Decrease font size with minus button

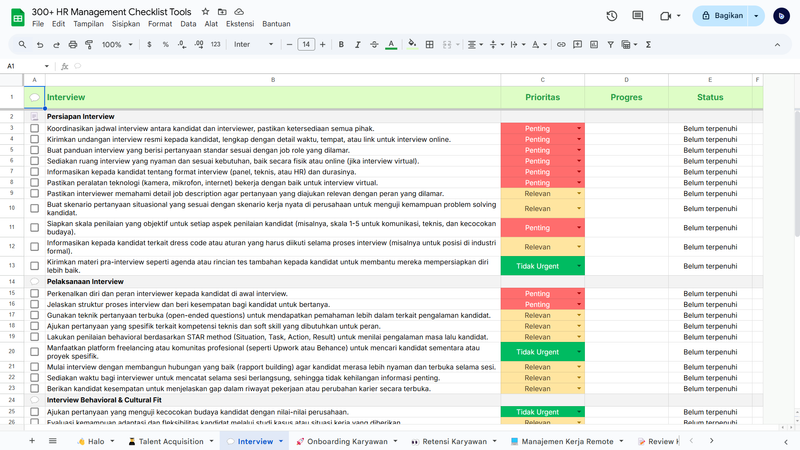pyautogui.click(x=289, y=45)
